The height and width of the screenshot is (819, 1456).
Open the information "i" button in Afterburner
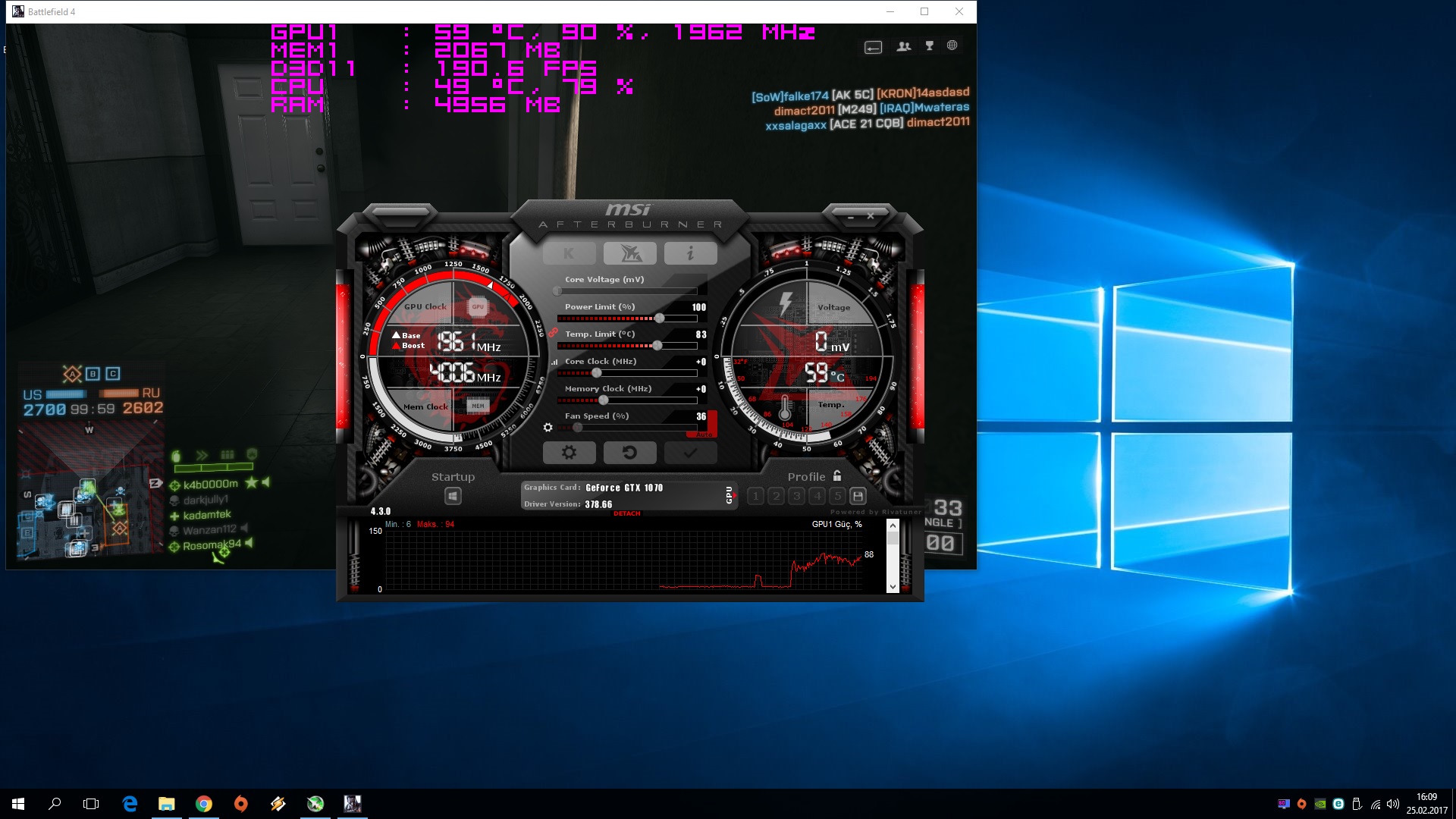[690, 253]
